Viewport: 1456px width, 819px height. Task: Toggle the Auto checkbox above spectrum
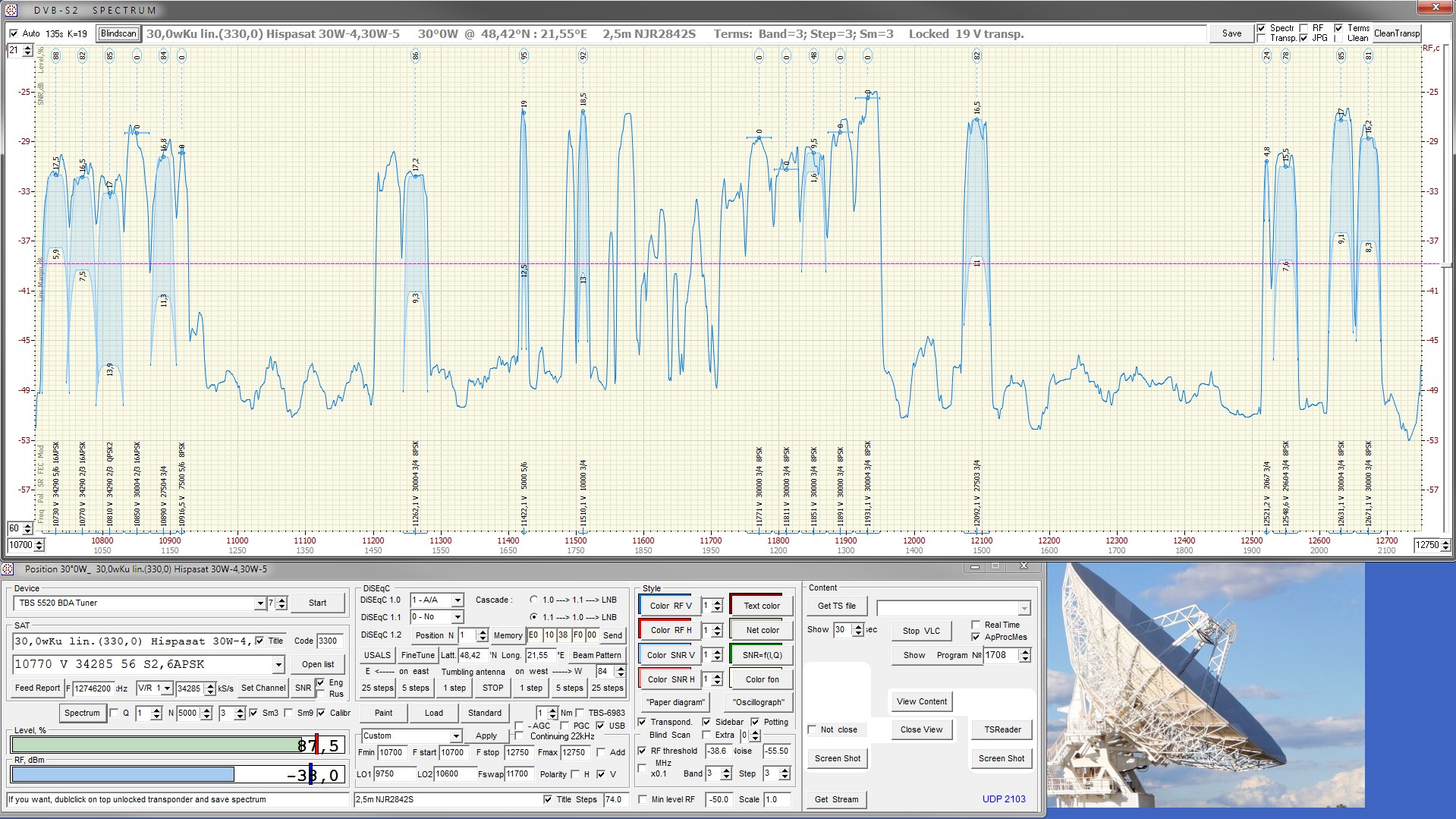click(14, 33)
